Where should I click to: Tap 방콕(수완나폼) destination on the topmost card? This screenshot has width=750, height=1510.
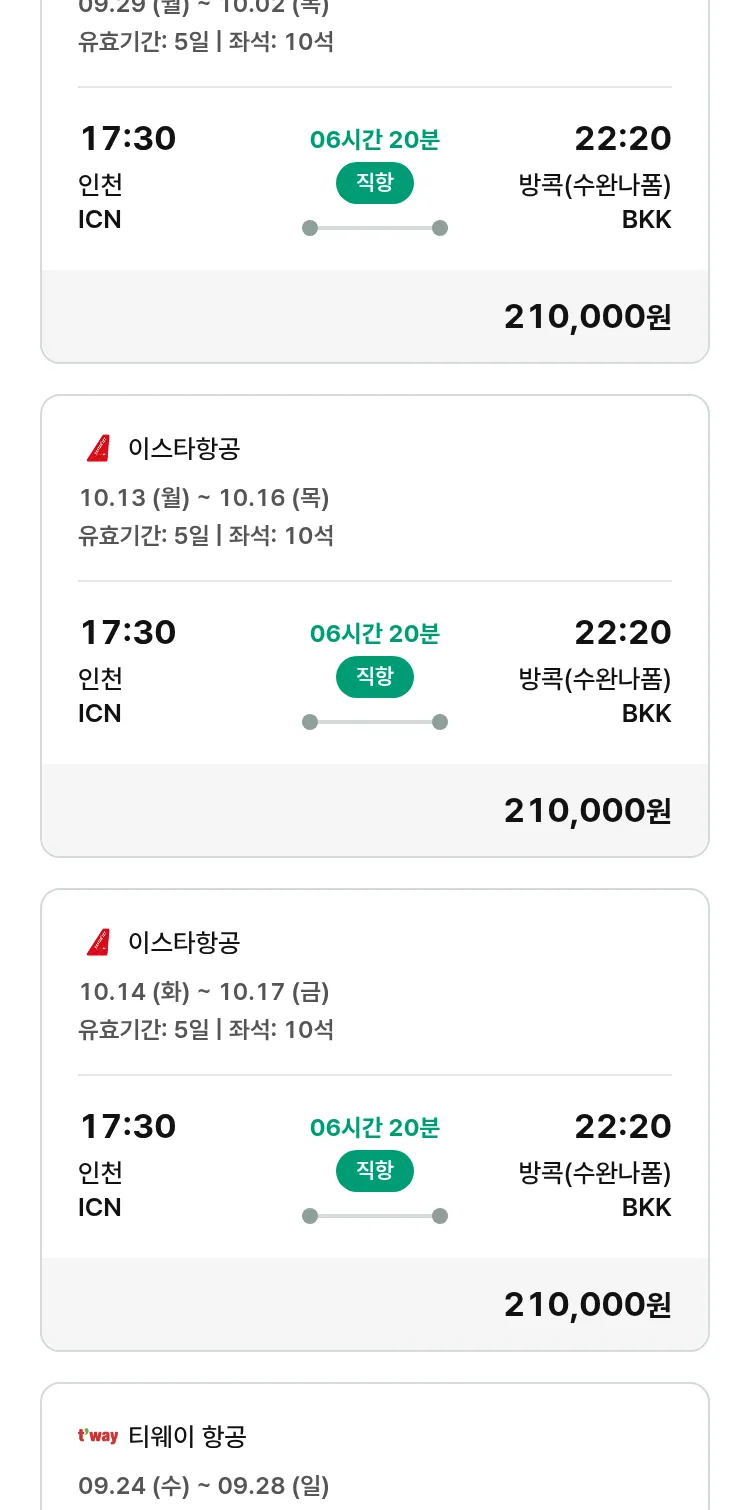point(594,185)
